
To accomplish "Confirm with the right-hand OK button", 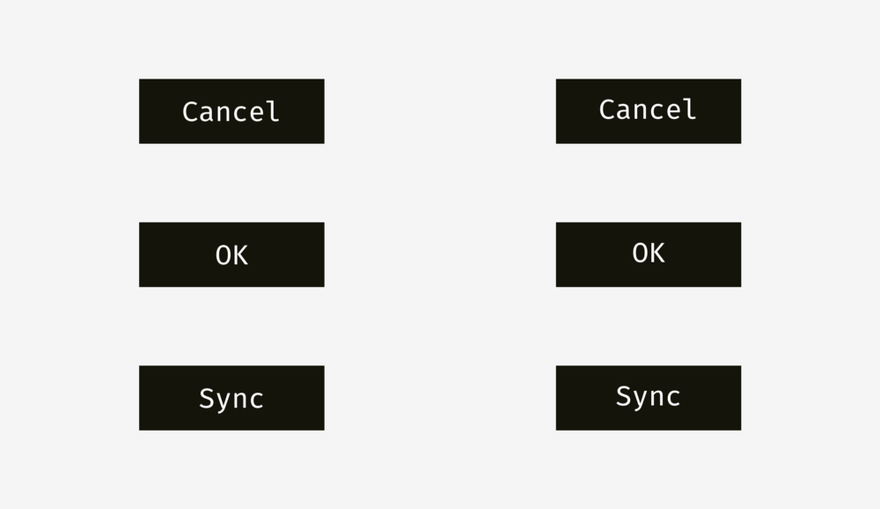I will pyautogui.click(x=648, y=255).
